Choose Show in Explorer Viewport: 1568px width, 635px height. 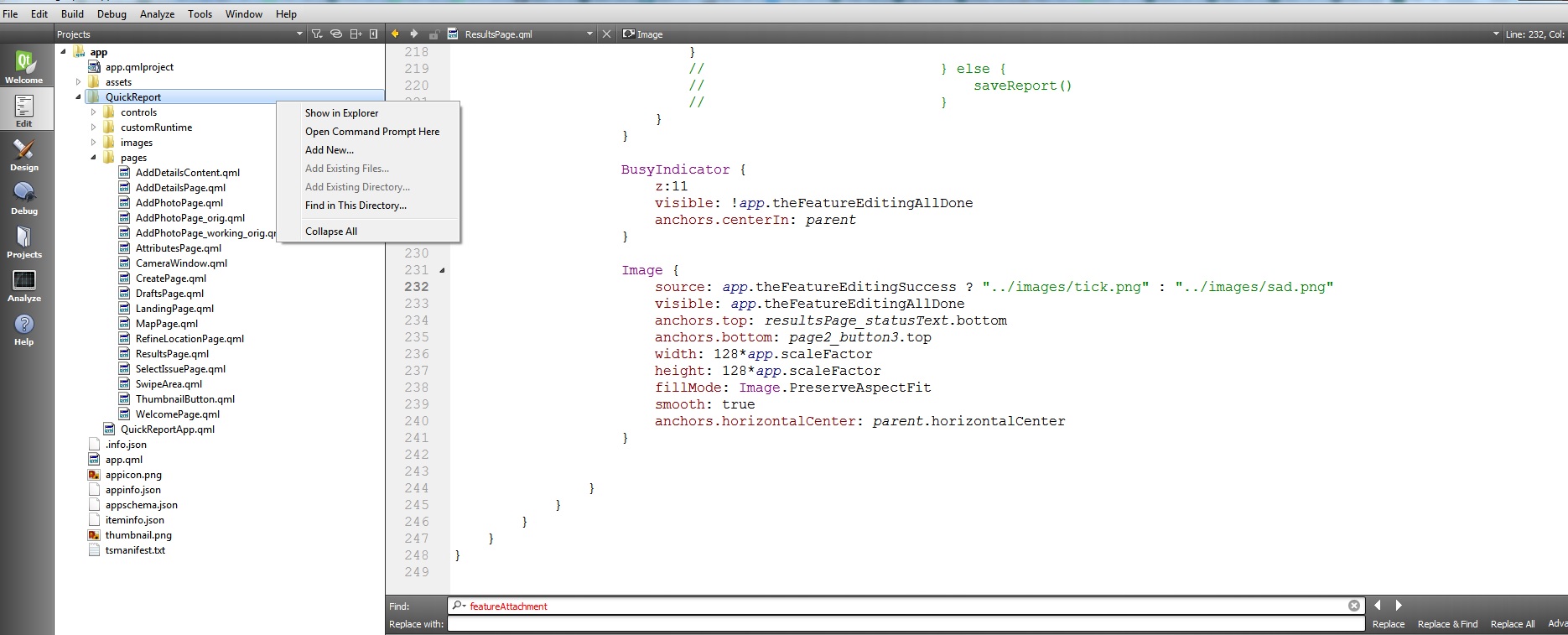tap(368, 113)
